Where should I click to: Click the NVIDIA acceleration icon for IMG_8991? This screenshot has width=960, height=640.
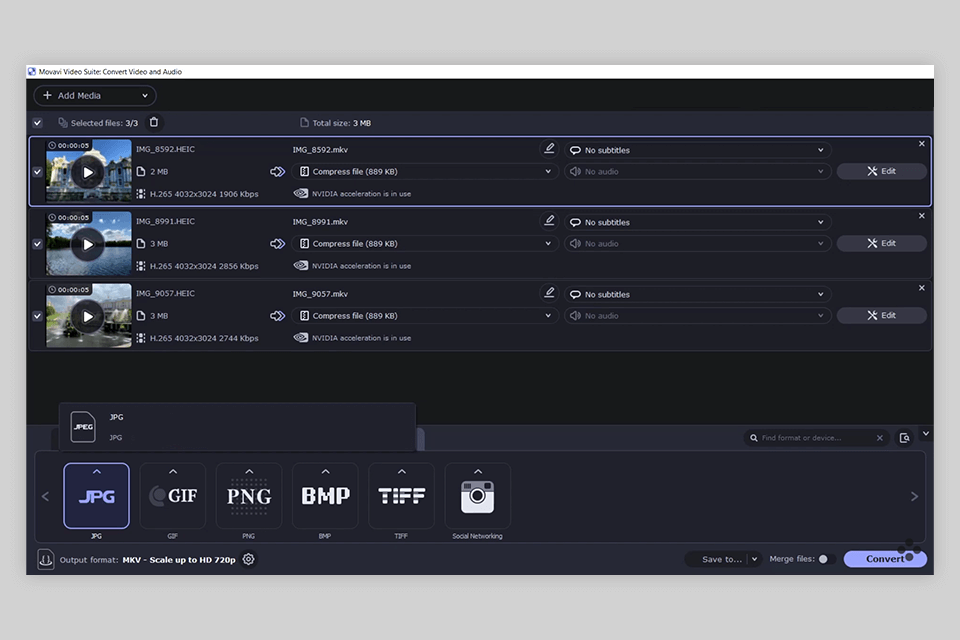301,266
